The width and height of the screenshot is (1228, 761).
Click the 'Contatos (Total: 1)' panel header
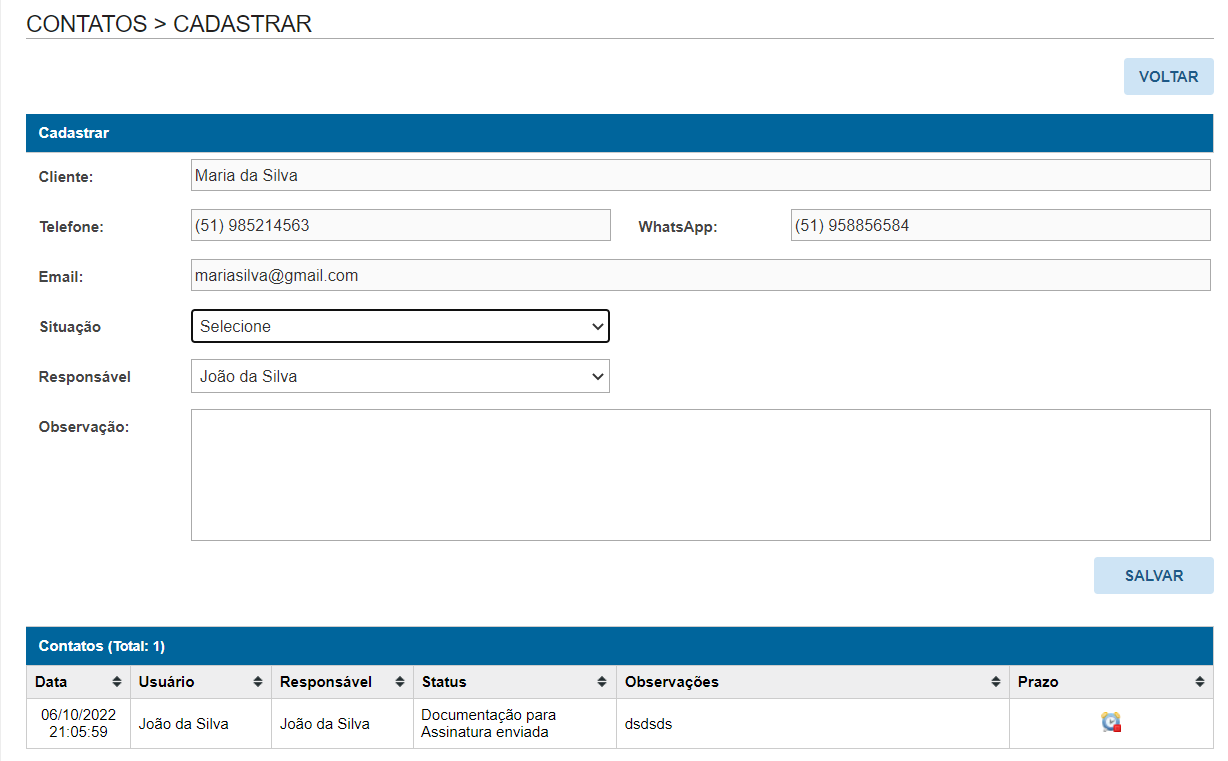pos(102,646)
